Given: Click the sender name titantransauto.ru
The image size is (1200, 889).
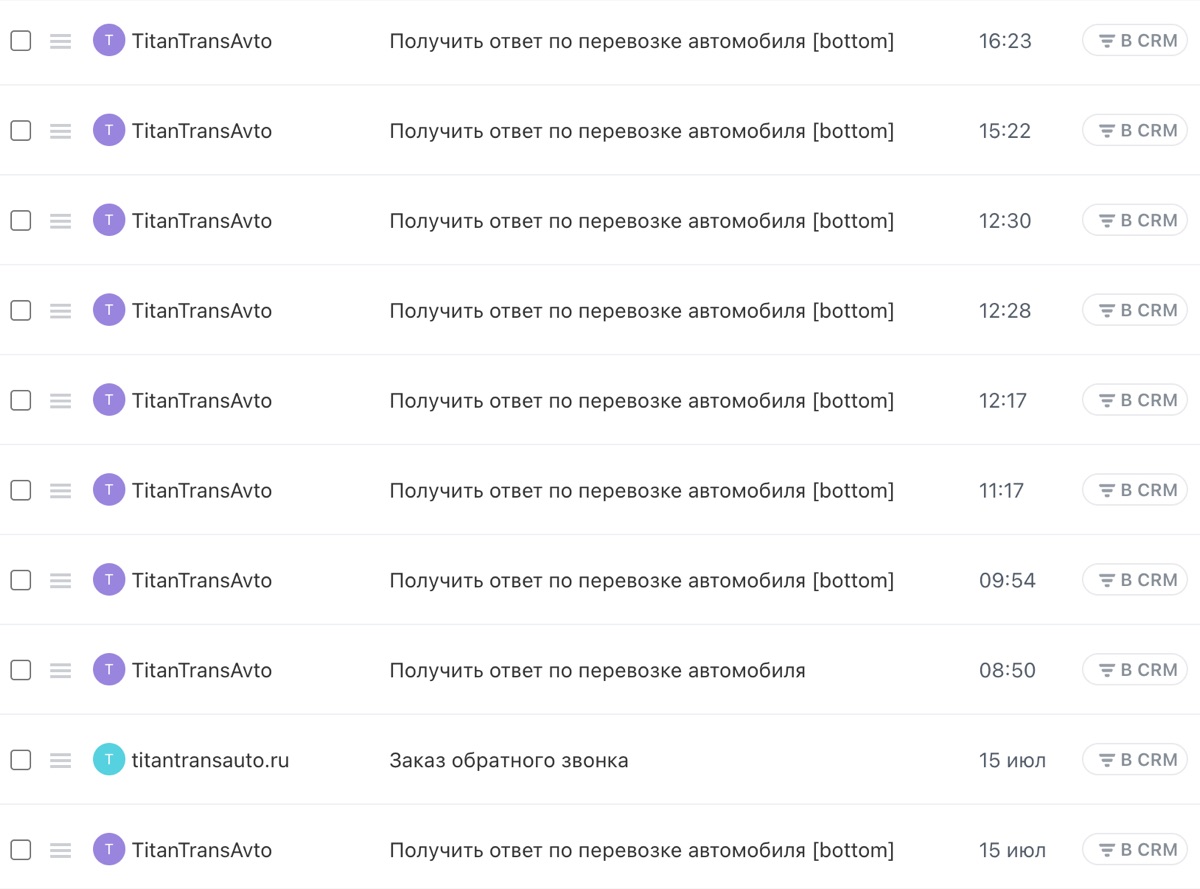Looking at the screenshot, I should (x=211, y=760).
